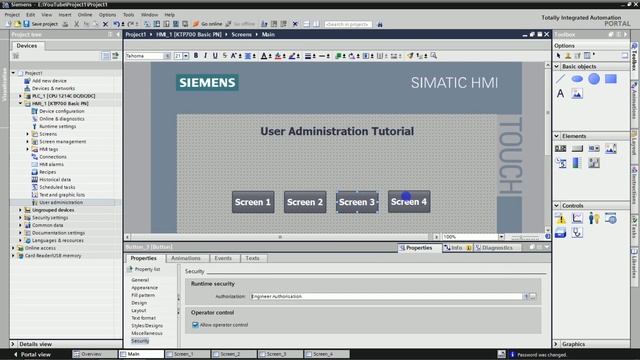
Task: Apply strikethrough formatting
Action: (x=224, y=56)
